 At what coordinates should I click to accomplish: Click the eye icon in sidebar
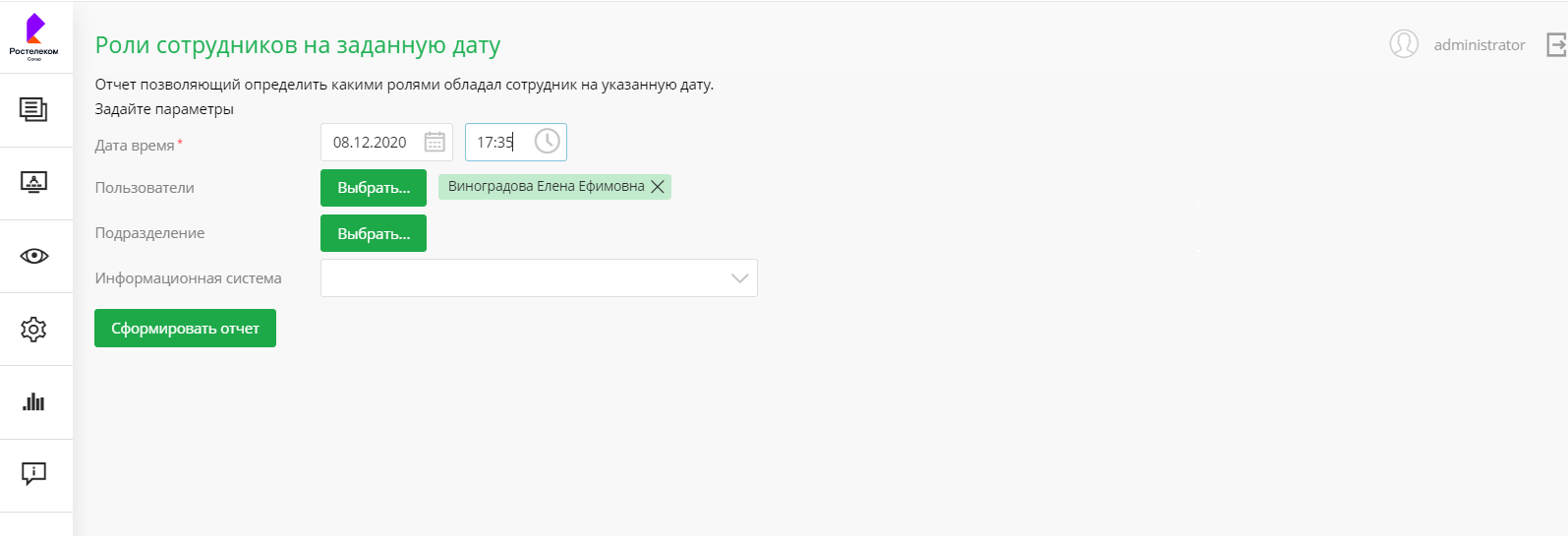coord(33,256)
